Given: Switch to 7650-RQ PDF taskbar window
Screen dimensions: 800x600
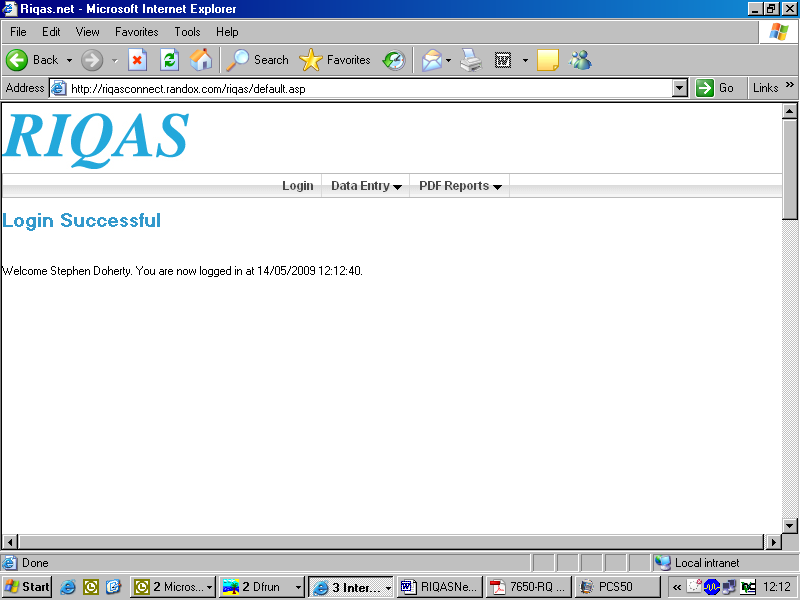Looking at the screenshot, I should [x=529, y=587].
